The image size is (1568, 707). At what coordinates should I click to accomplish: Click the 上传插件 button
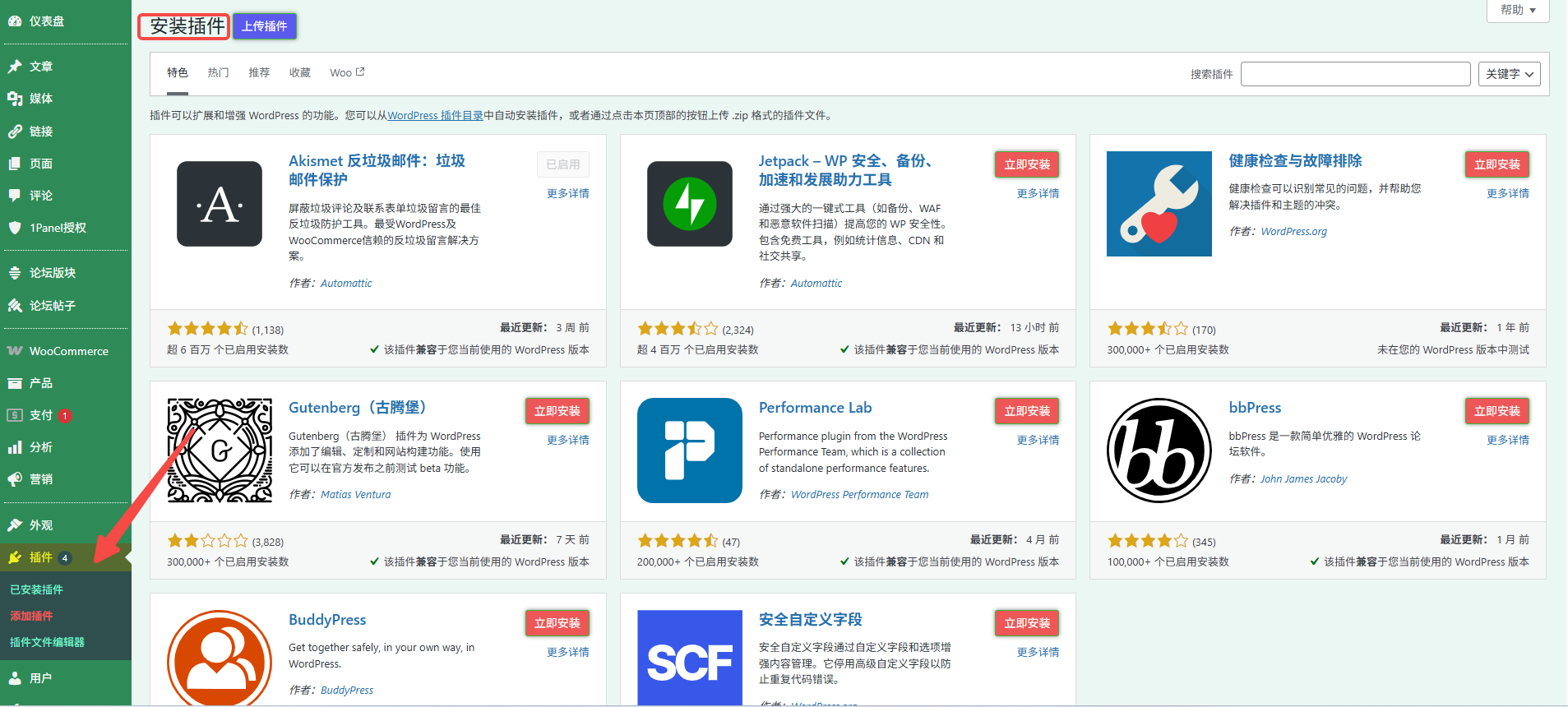(264, 26)
